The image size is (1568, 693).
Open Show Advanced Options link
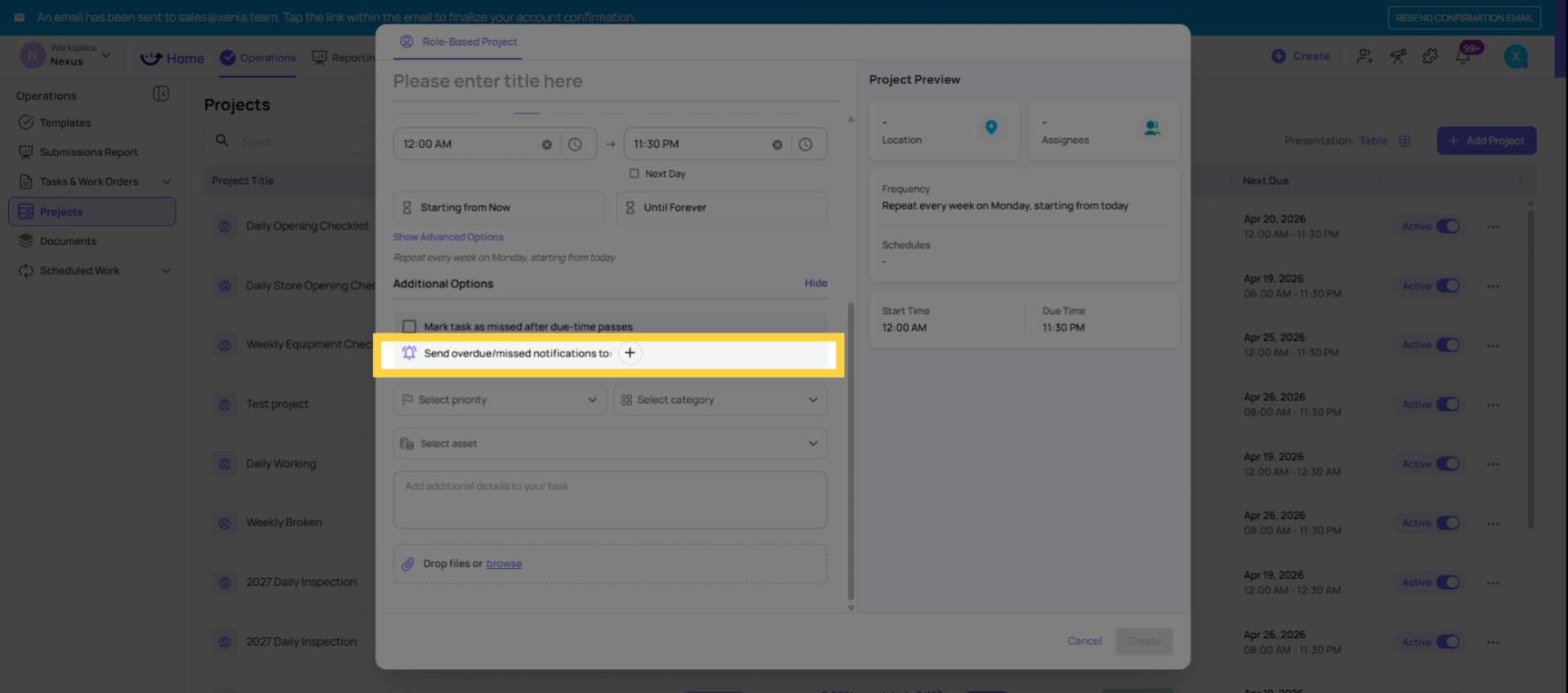tap(448, 237)
